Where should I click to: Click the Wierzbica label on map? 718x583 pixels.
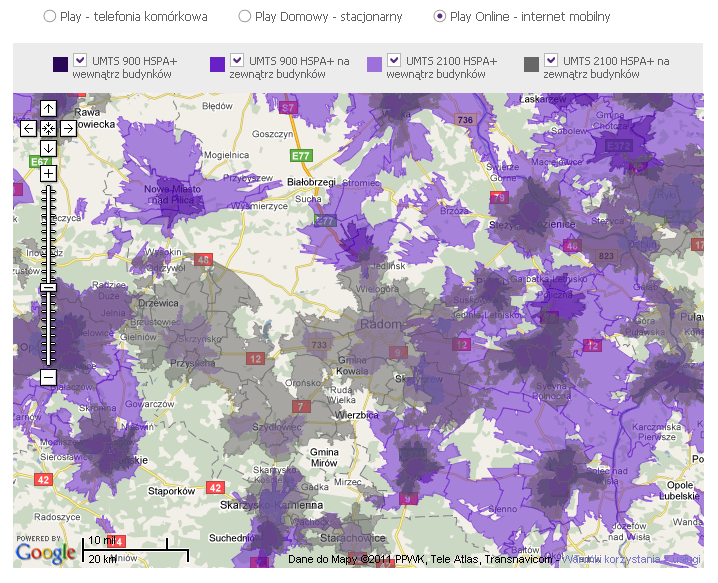[x=357, y=415]
